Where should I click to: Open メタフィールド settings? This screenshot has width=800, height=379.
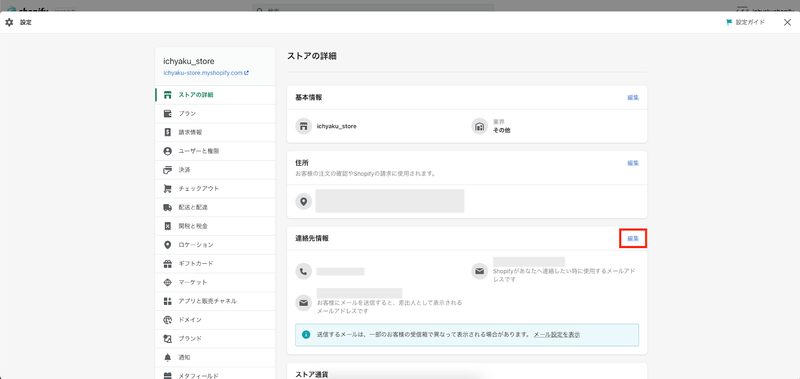tap(215, 373)
